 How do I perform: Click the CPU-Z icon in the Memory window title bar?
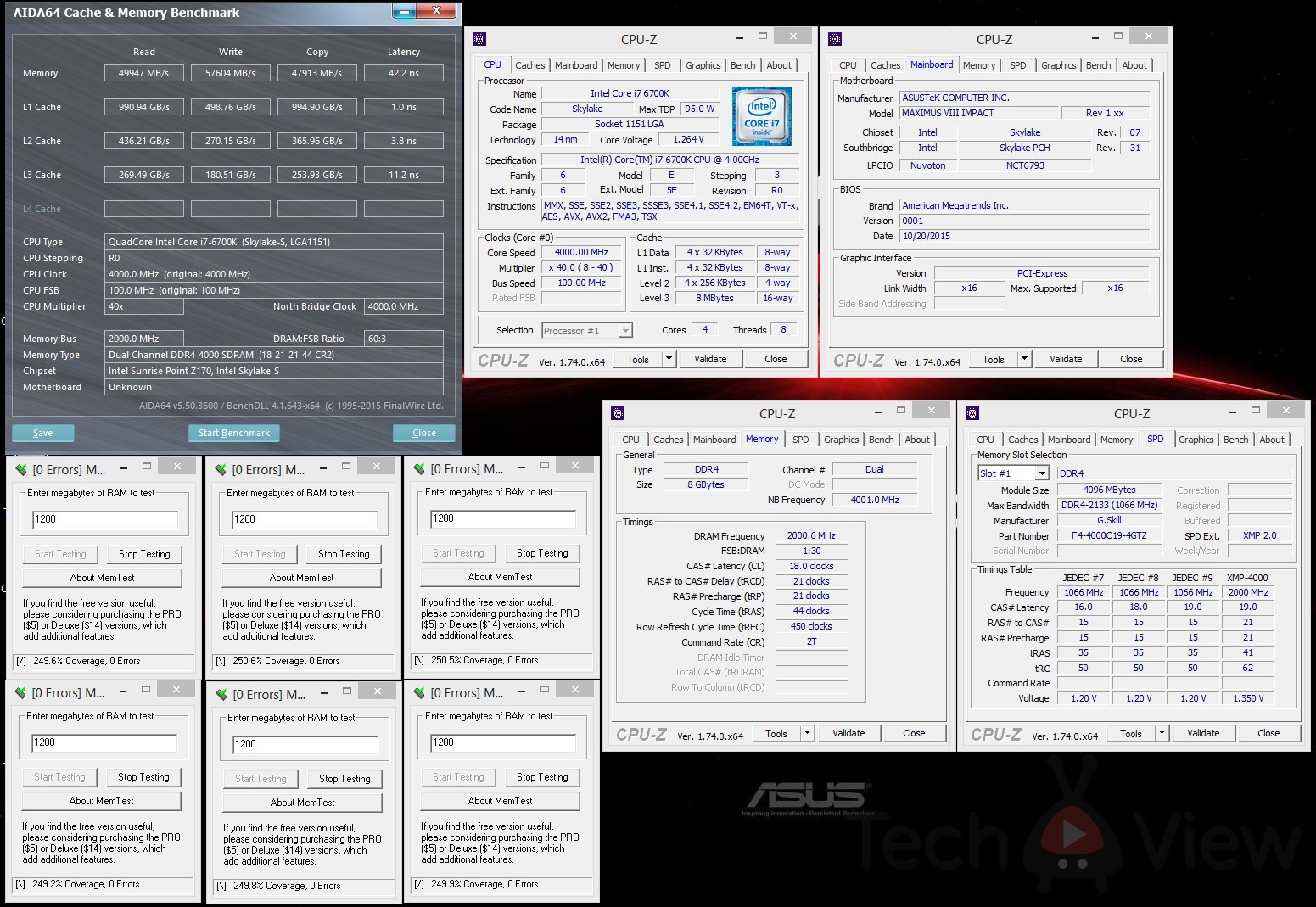tap(618, 413)
